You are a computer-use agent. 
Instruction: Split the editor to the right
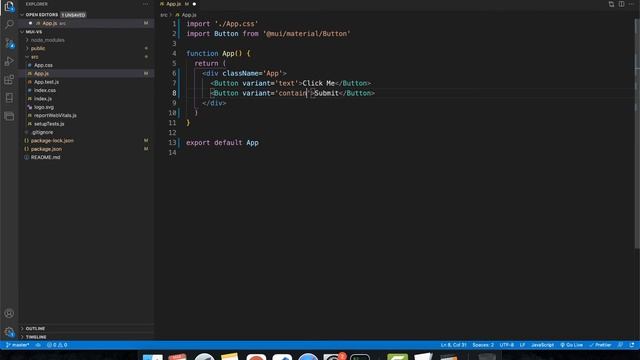point(621,4)
